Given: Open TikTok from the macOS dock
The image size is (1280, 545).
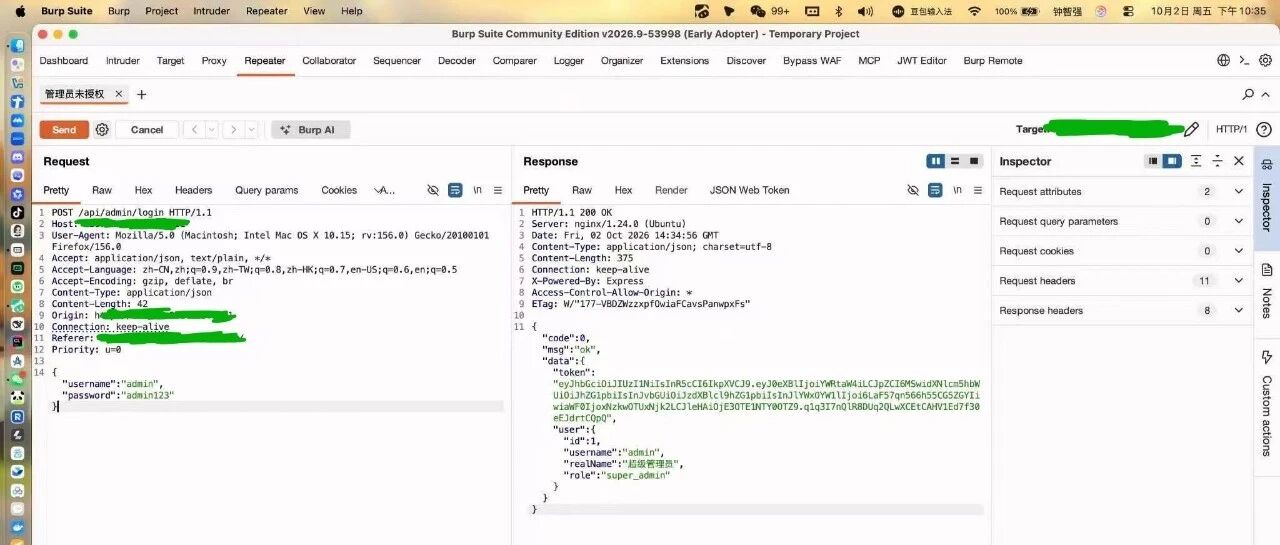Looking at the screenshot, I should (18, 212).
